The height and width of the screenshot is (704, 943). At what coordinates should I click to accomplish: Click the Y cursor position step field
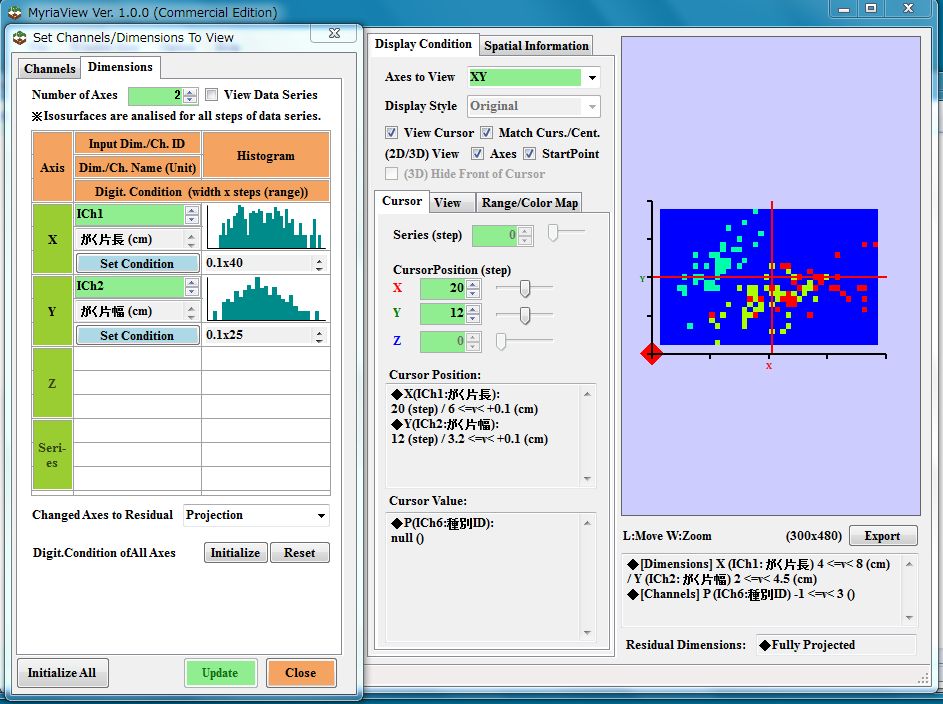click(442, 315)
